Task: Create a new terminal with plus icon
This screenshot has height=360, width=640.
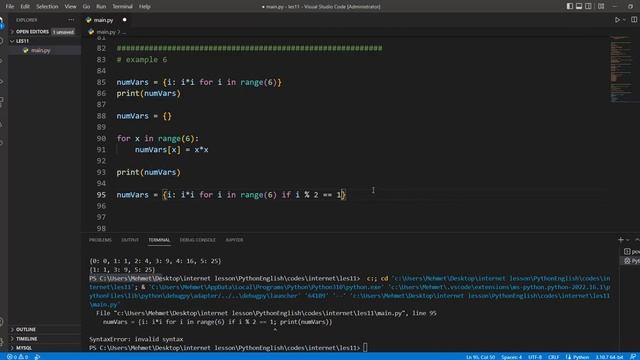Action: pyautogui.click(x=621, y=240)
